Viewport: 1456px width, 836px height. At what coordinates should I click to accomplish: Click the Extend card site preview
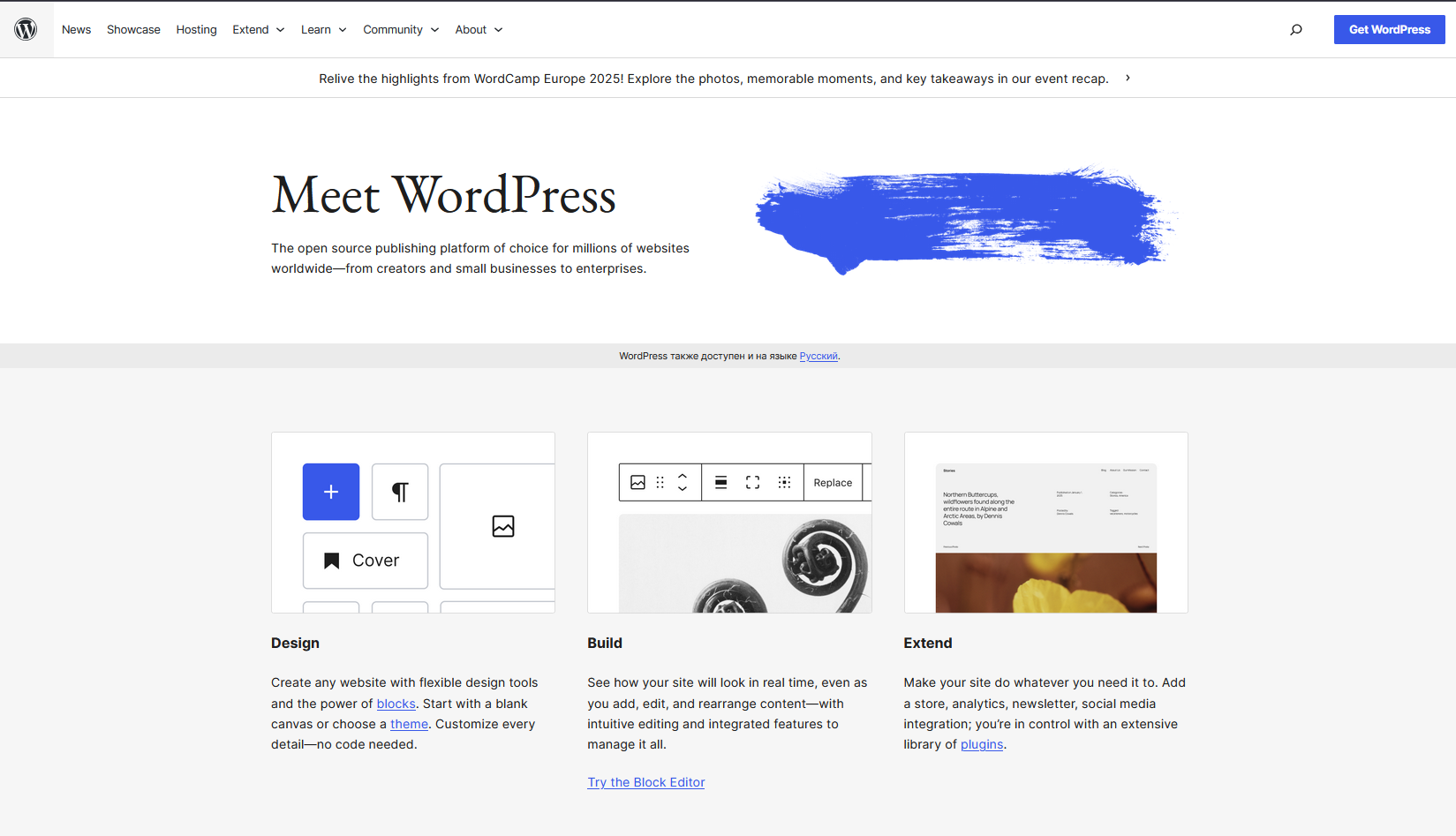pos(1046,538)
